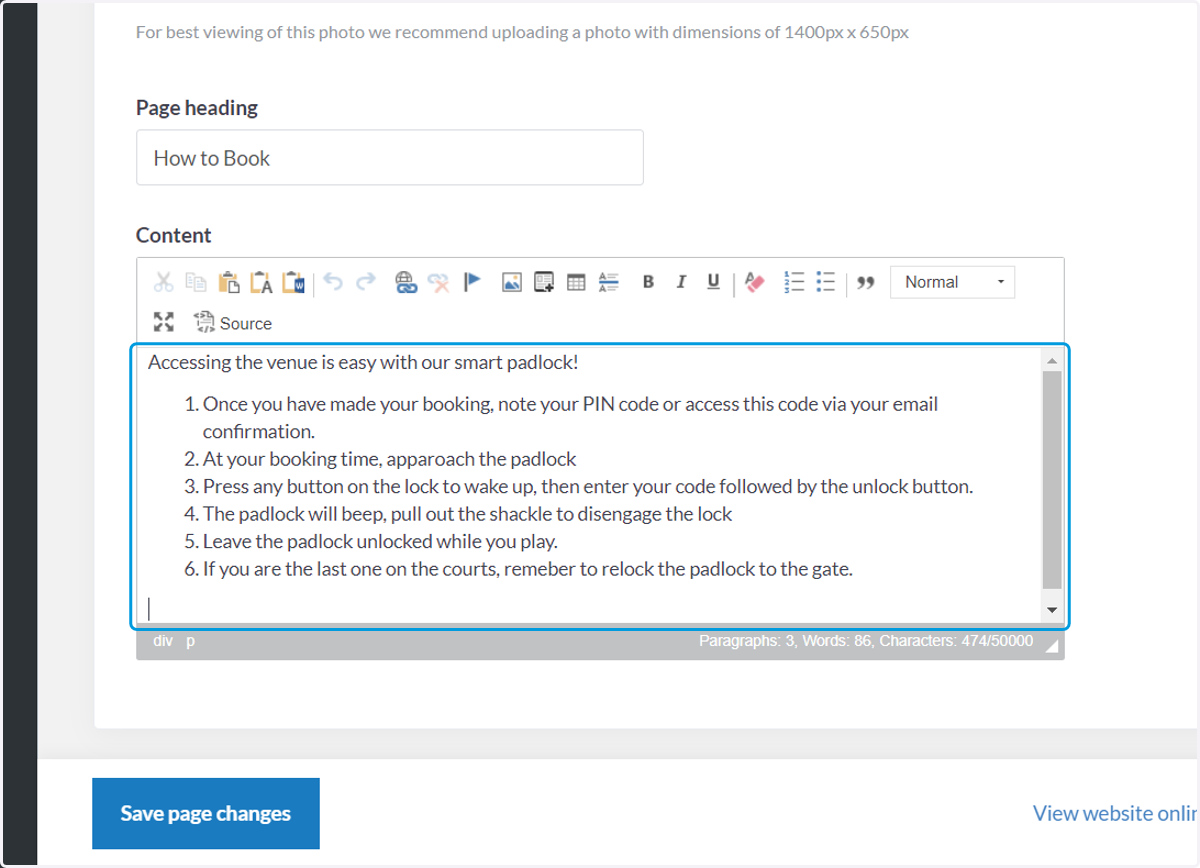
Task: Insert an anchor with the flag icon
Action: click(472, 282)
